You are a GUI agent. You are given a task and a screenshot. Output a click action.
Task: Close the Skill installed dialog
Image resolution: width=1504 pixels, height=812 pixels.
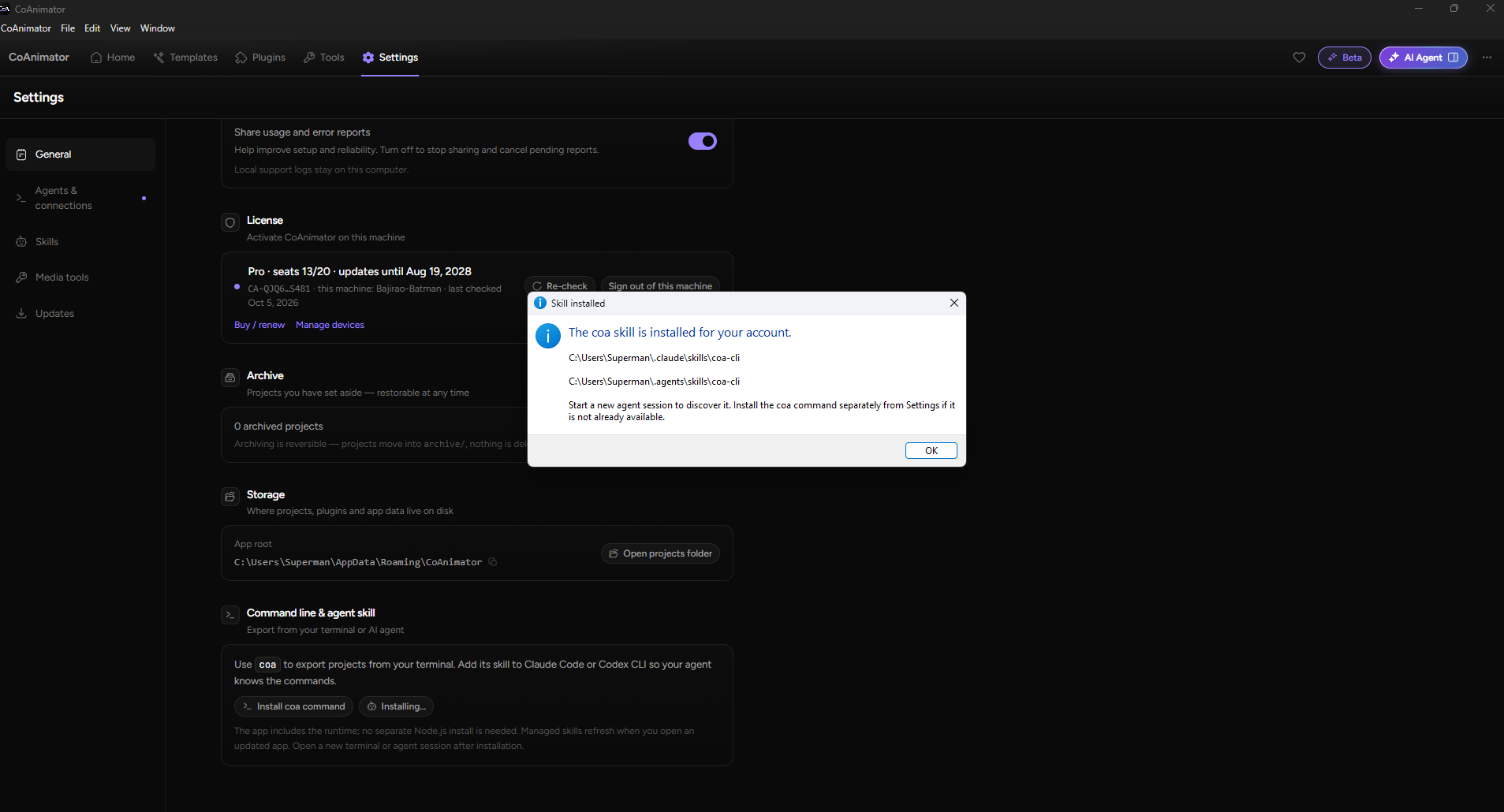[954, 303]
